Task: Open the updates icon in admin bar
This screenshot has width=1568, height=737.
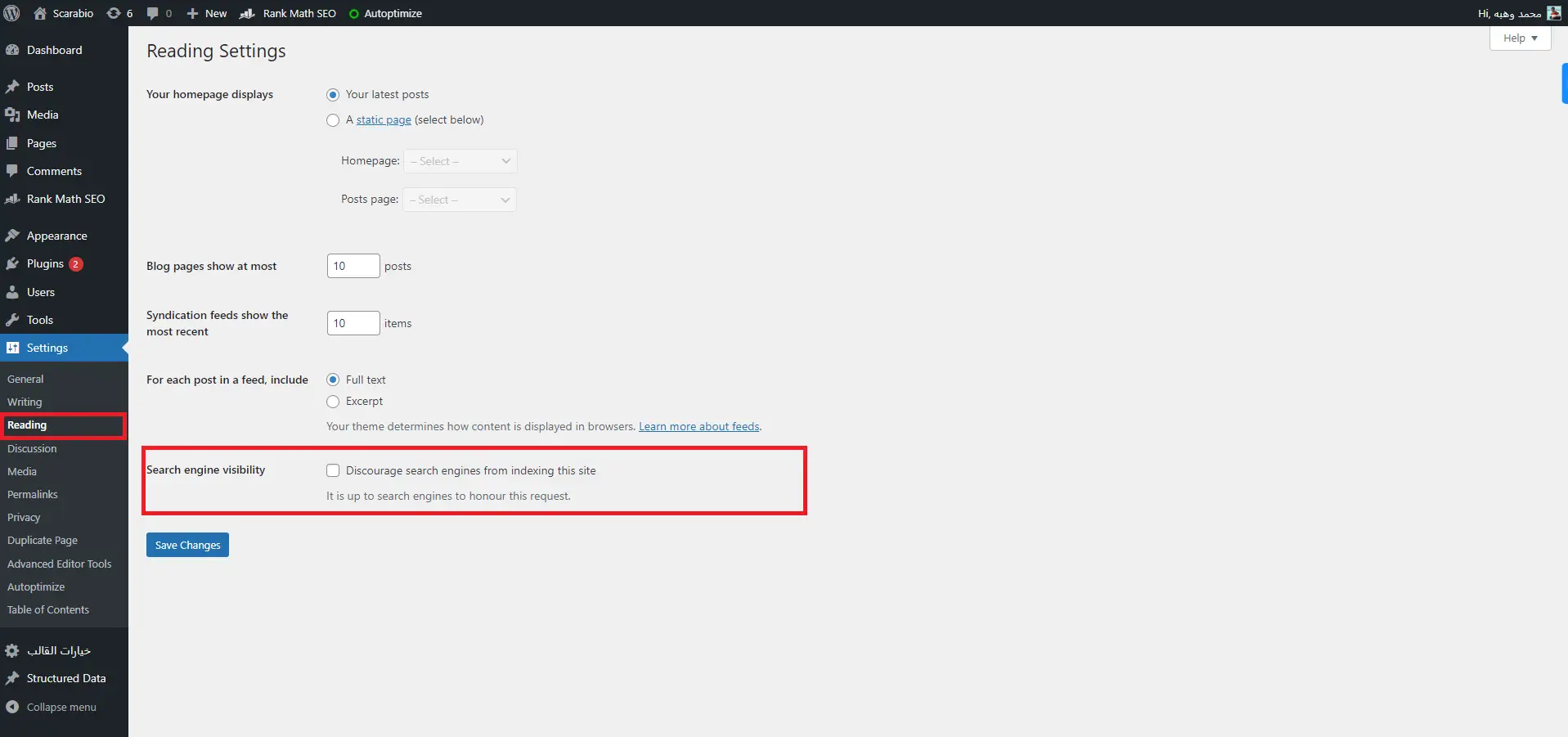Action: [114, 13]
